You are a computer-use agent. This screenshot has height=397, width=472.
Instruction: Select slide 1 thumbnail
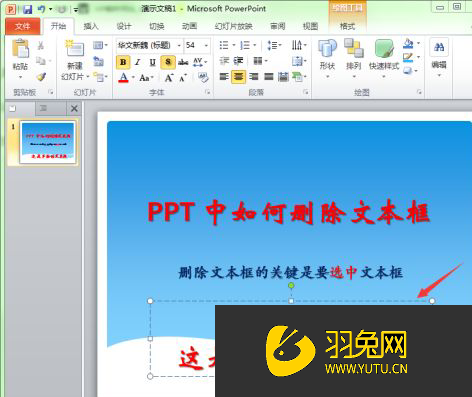click(48, 142)
